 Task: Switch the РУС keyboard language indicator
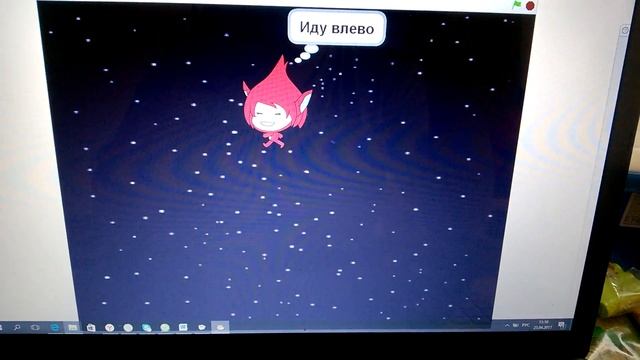pos(526,325)
